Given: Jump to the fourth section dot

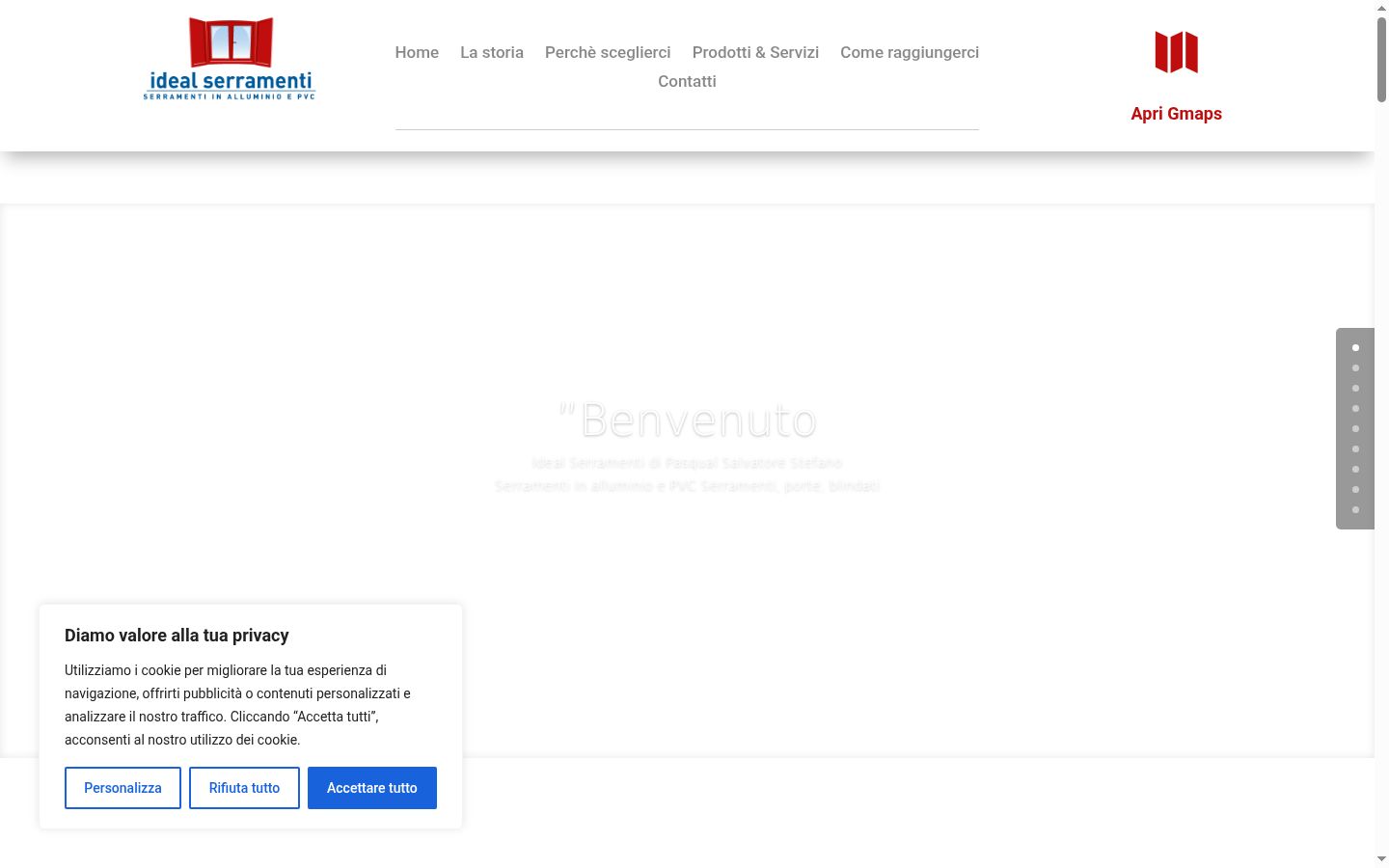Looking at the screenshot, I should click(x=1355, y=408).
